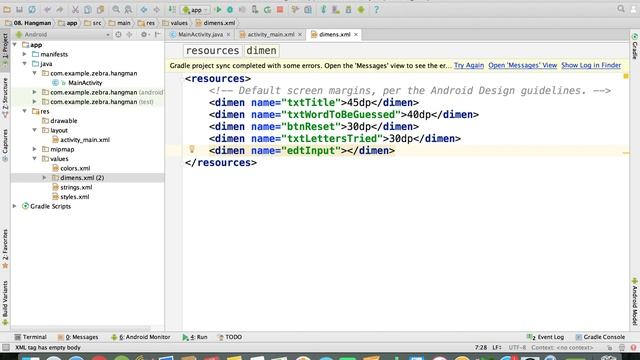Image resolution: width=640 pixels, height=360 pixels.
Task: Collapse the res folder
Action: coord(24,111)
